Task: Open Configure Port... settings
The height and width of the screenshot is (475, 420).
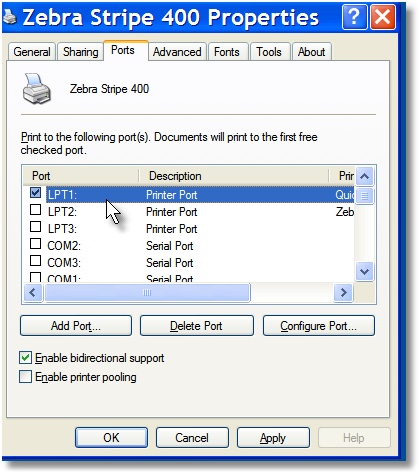Action: [318, 326]
